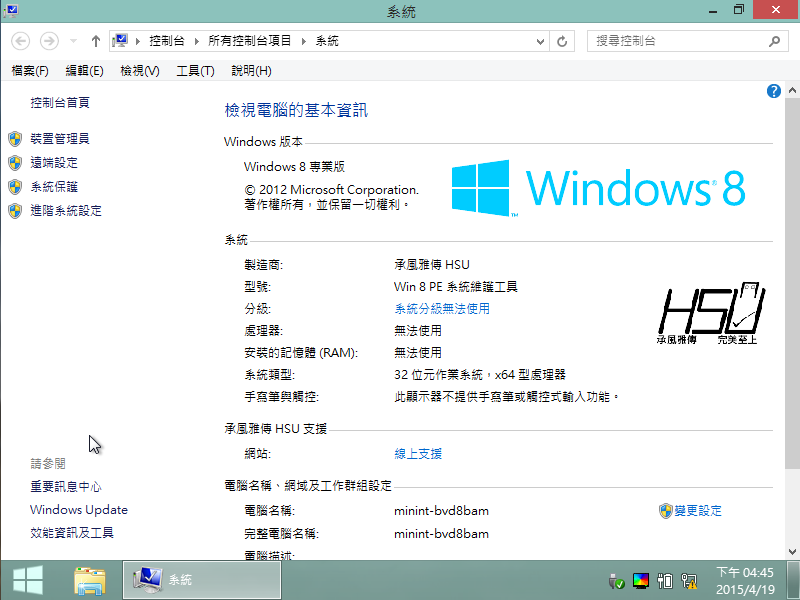The width and height of the screenshot is (800, 600).
Task: Refresh the System page
Action: (562, 41)
